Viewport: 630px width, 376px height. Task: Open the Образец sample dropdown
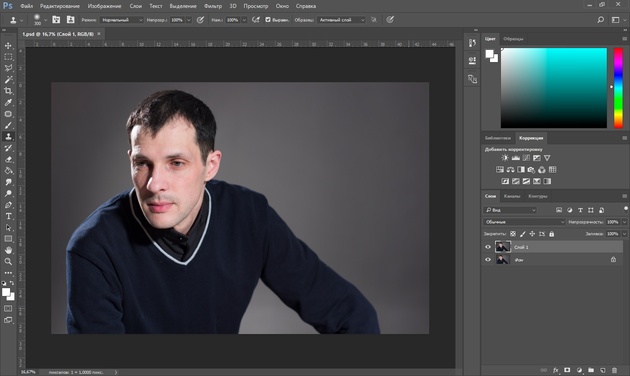click(x=341, y=20)
